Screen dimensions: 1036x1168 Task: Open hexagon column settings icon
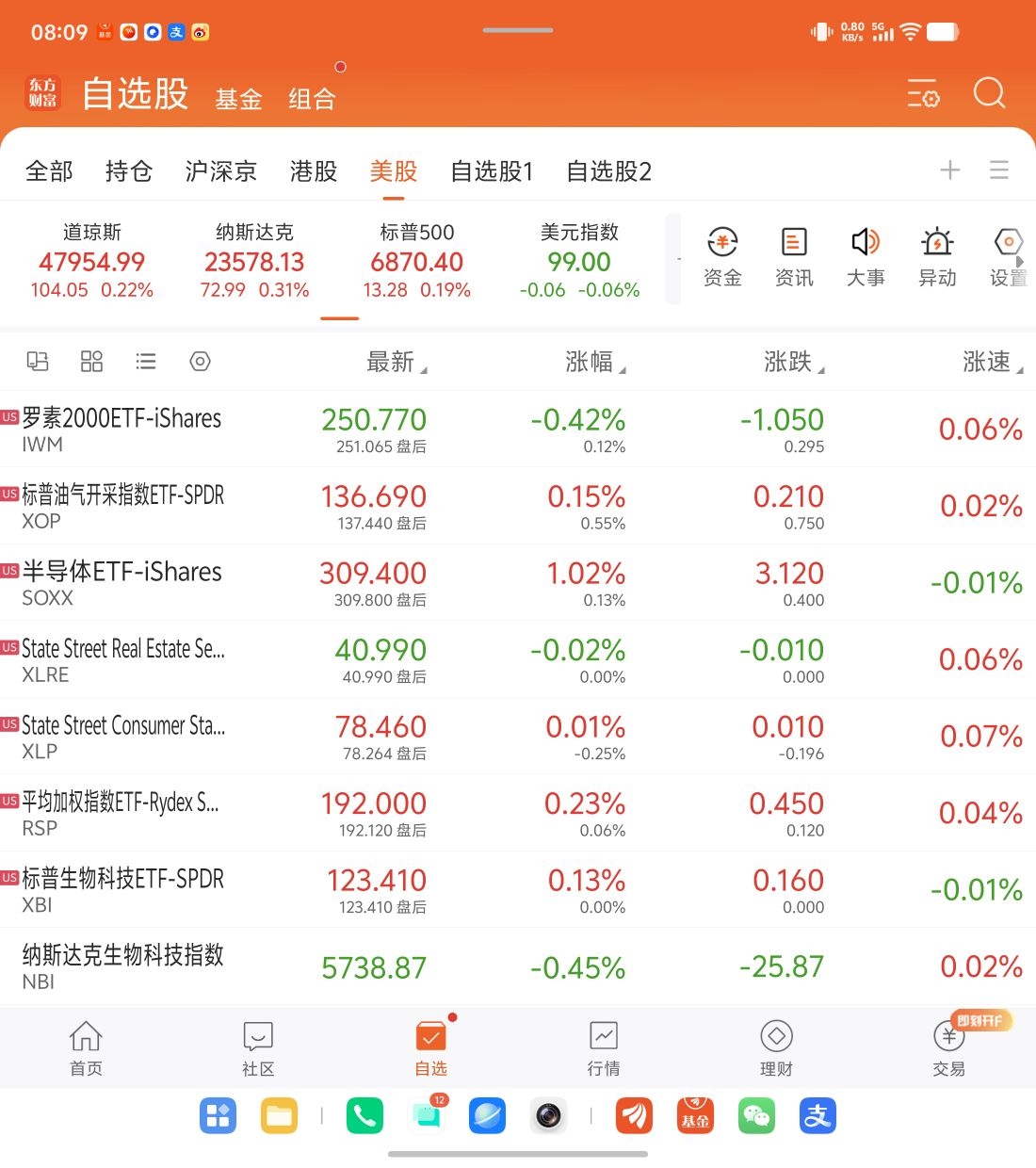[200, 361]
